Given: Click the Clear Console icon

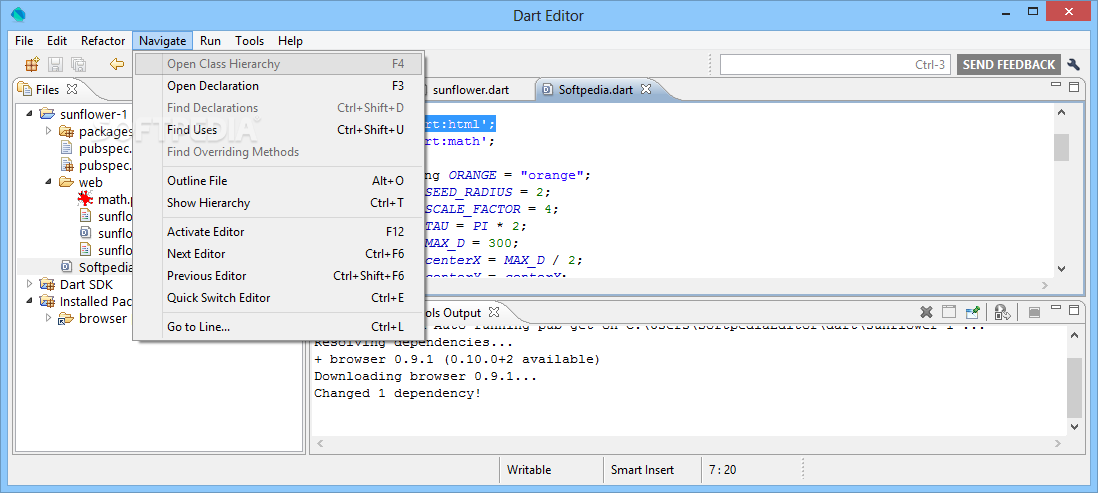Looking at the screenshot, I should point(948,312).
